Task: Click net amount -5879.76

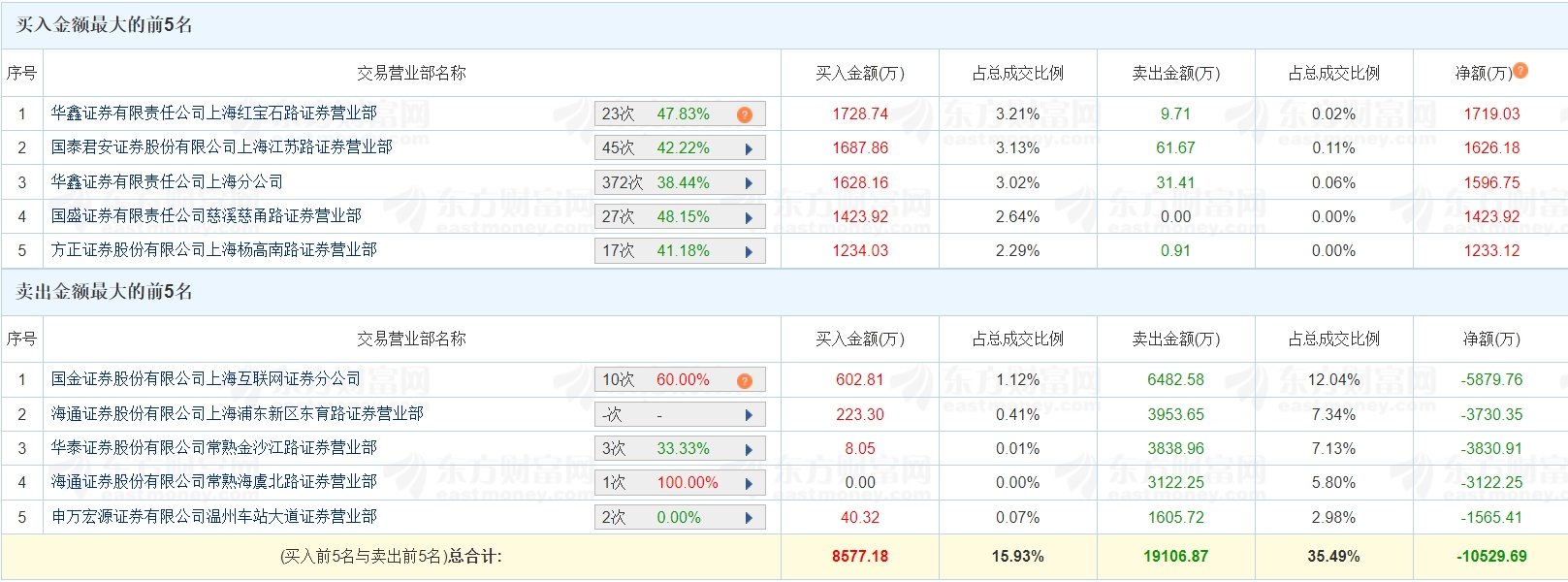Action: [1491, 379]
